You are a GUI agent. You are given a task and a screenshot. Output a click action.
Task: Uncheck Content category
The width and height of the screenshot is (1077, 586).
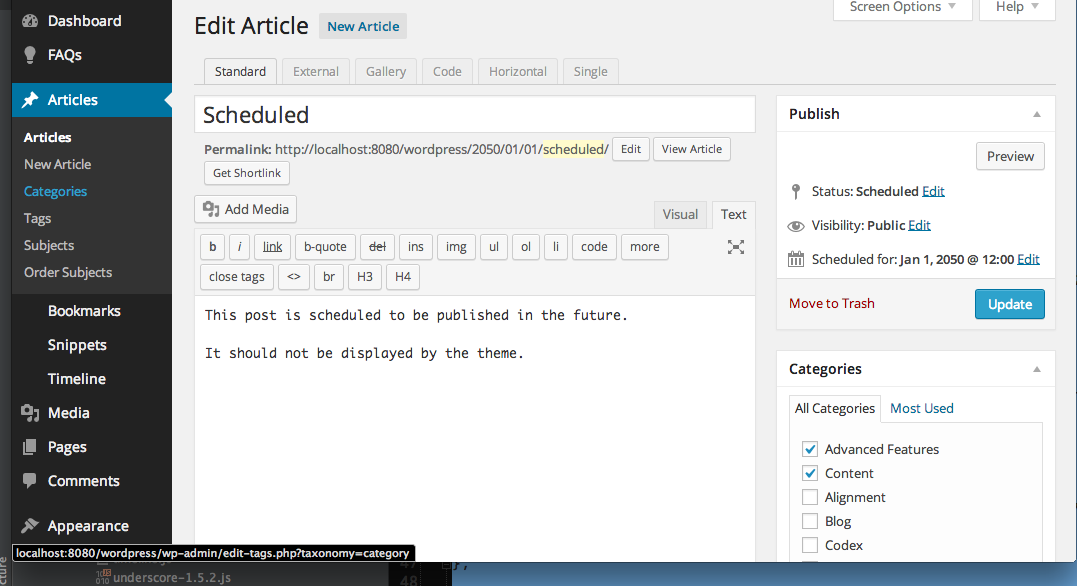[810, 473]
